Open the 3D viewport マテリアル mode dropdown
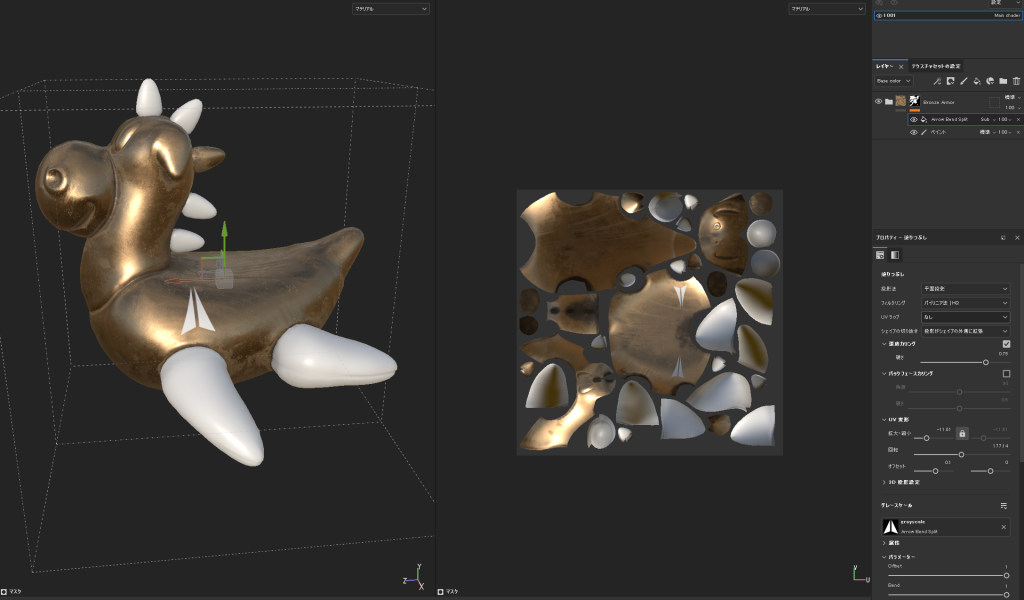 point(391,8)
